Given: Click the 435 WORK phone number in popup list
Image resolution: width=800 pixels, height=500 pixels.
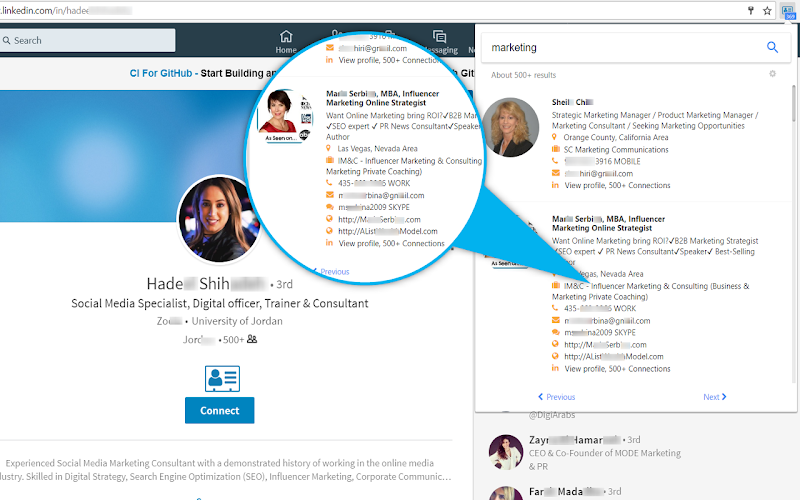Looking at the screenshot, I should (x=600, y=309).
